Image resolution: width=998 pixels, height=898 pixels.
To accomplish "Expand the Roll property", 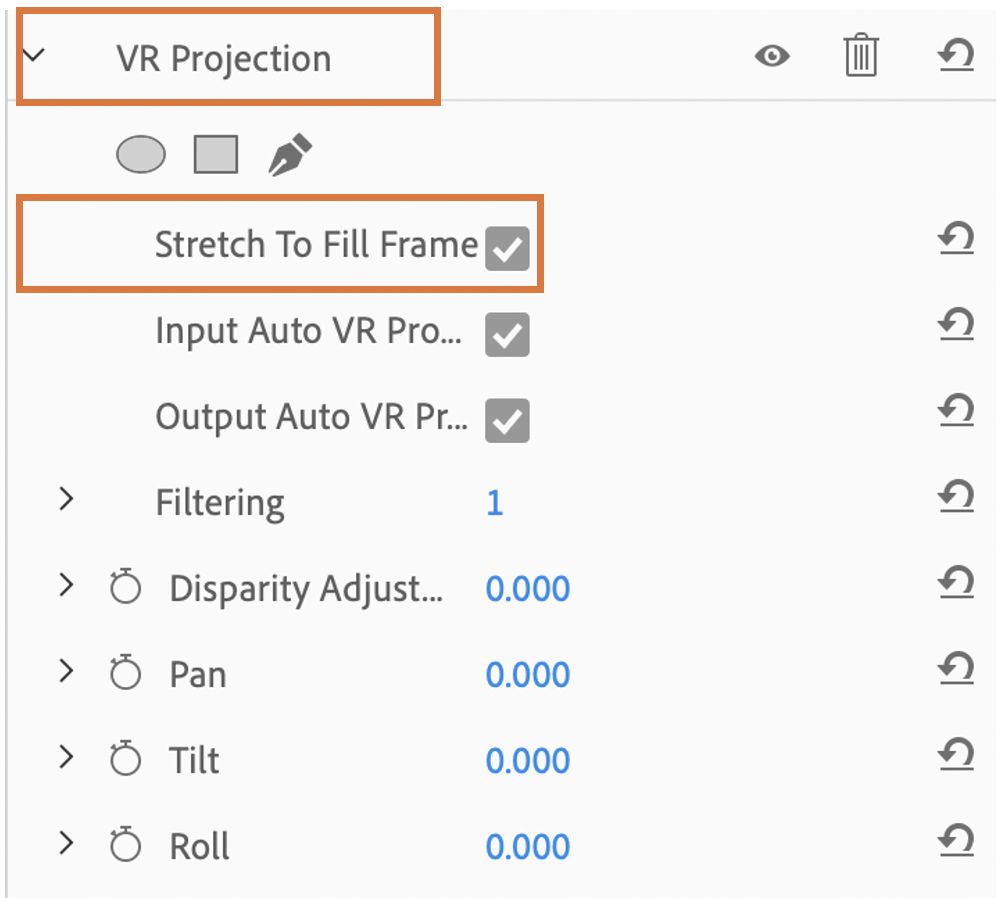I will 66,843.
